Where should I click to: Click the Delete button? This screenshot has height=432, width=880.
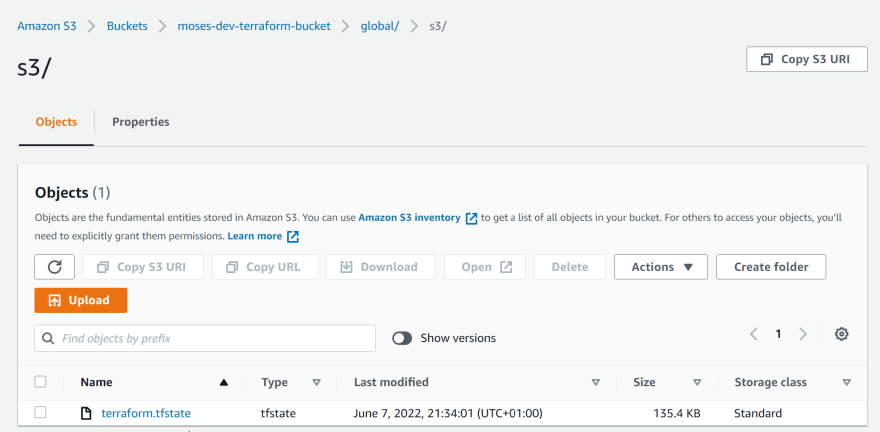point(570,267)
